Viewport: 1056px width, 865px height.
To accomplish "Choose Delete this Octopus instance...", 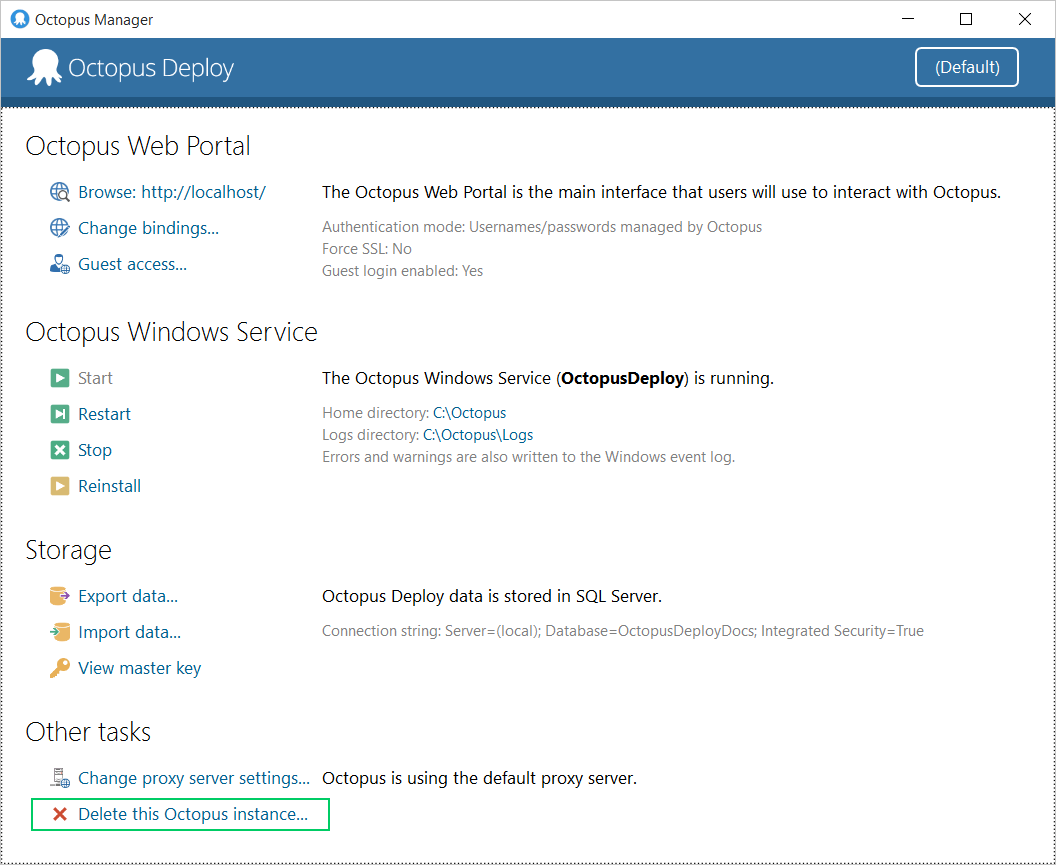I will pyautogui.click(x=193, y=814).
